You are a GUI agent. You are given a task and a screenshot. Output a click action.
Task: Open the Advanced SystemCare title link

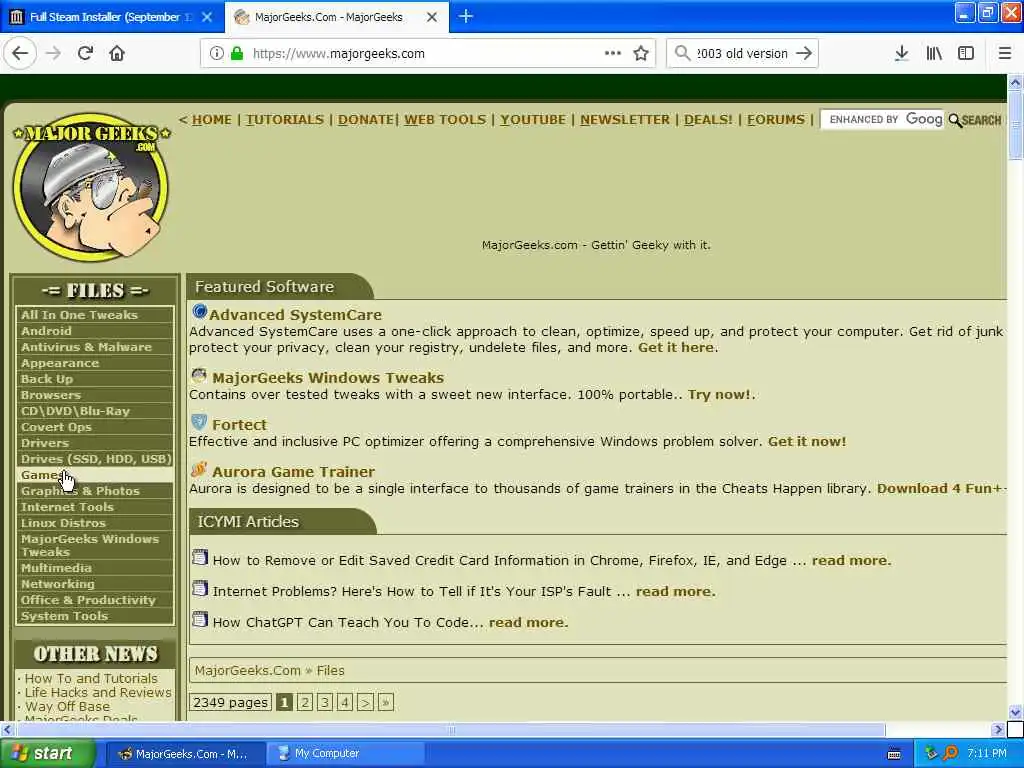[x=295, y=315]
